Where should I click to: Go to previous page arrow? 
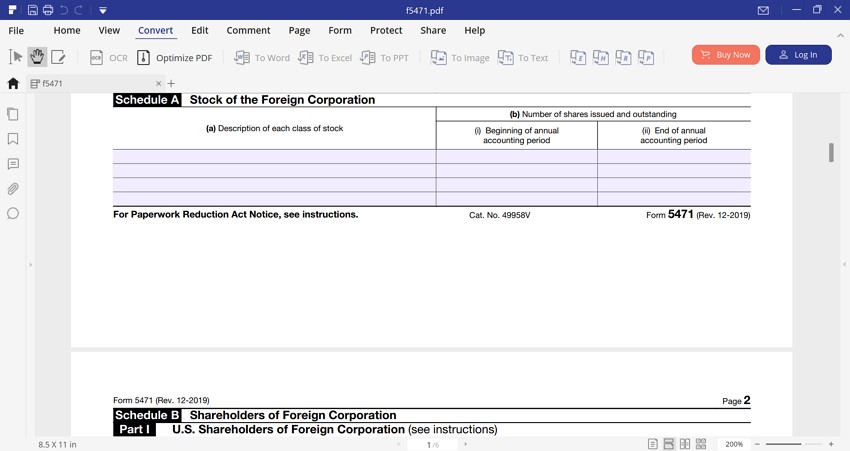coord(399,444)
